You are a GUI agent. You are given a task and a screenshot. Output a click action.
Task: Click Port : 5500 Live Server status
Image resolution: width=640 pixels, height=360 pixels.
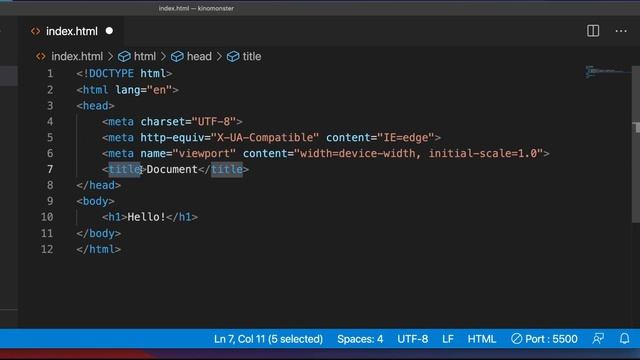tap(544, 339)
